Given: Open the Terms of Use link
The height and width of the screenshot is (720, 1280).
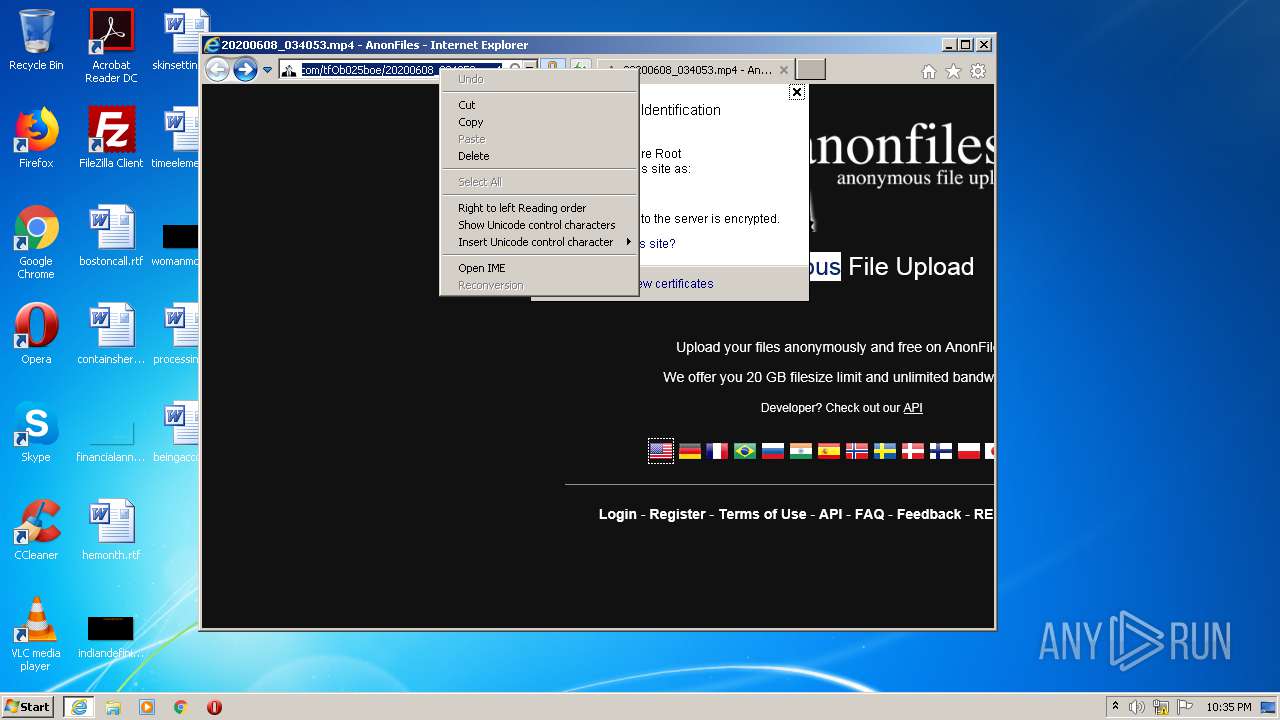Looking at the screenshot, I should 762,514.
